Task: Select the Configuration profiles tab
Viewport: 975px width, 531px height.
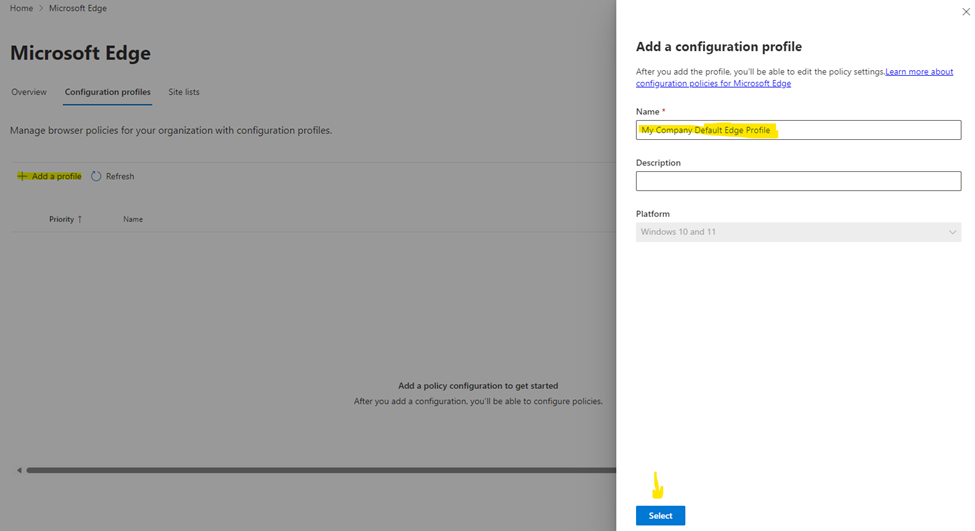Action: (x=107, y=92)
